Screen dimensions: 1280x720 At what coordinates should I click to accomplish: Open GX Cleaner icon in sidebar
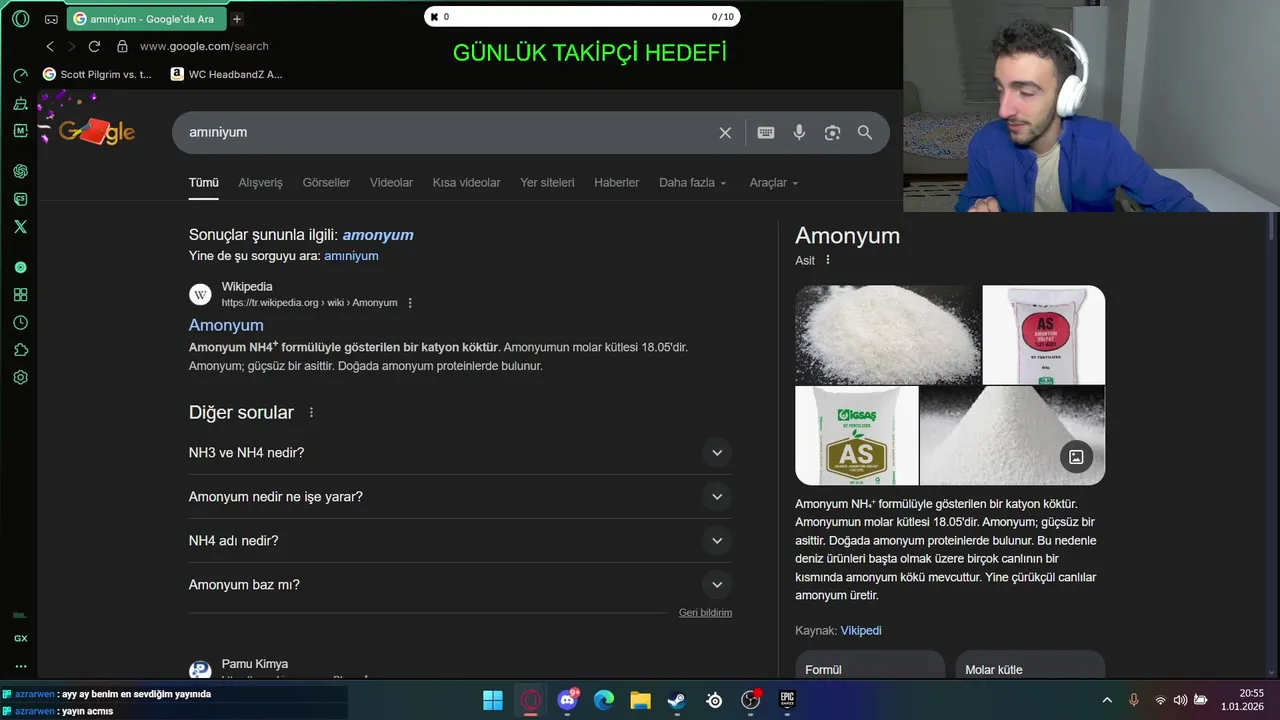[x=20, y=103]
